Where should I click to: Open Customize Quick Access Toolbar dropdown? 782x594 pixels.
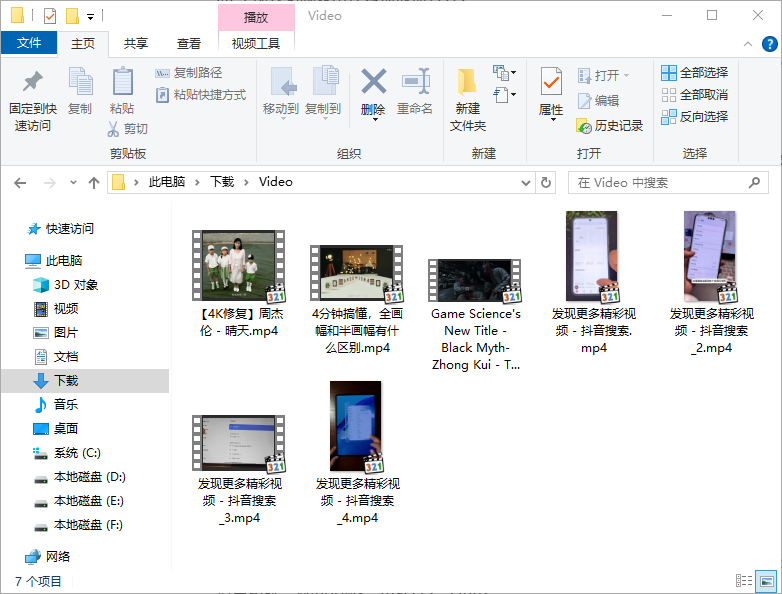click(x=90, y=17)
